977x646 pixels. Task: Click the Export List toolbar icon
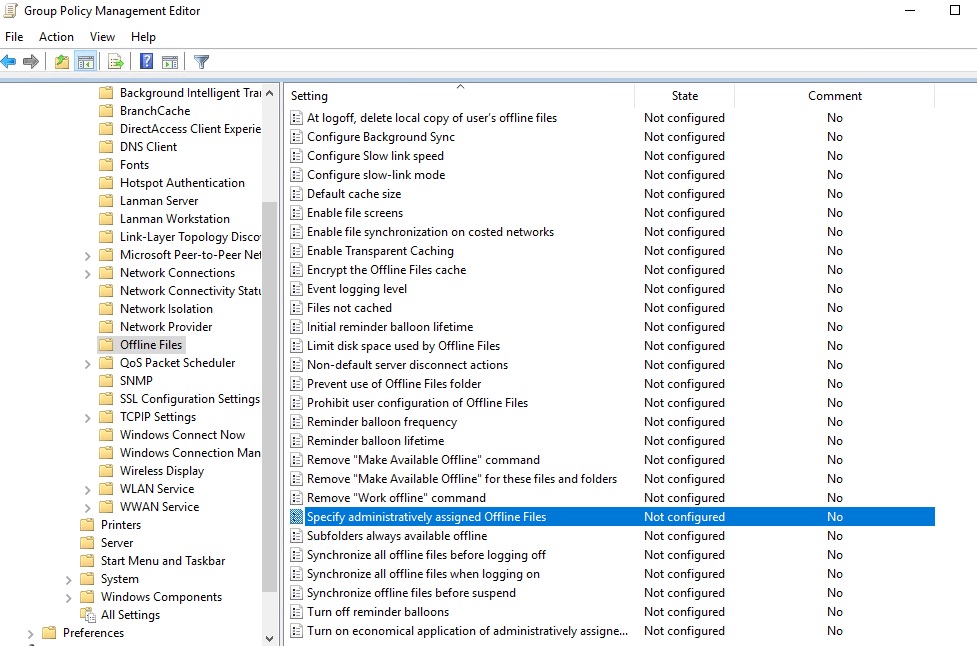pyautogui.click(x=116, y=62)
